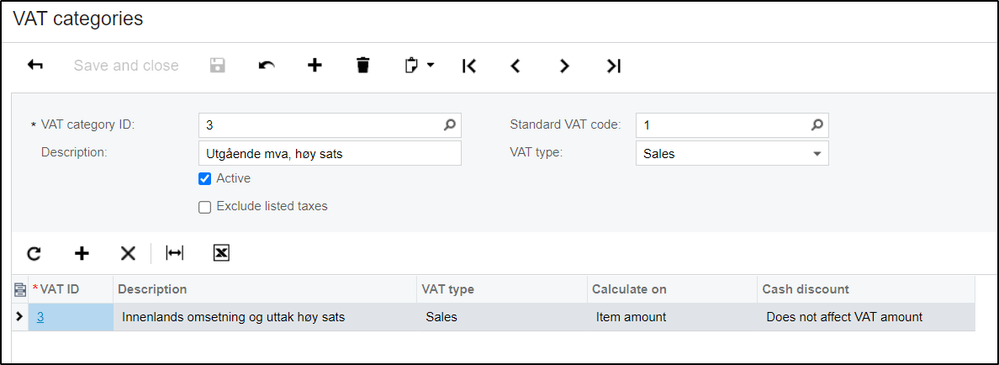999x365 pixels.
Task: Delete selected grid row with X icon
Action: [128, 254]
